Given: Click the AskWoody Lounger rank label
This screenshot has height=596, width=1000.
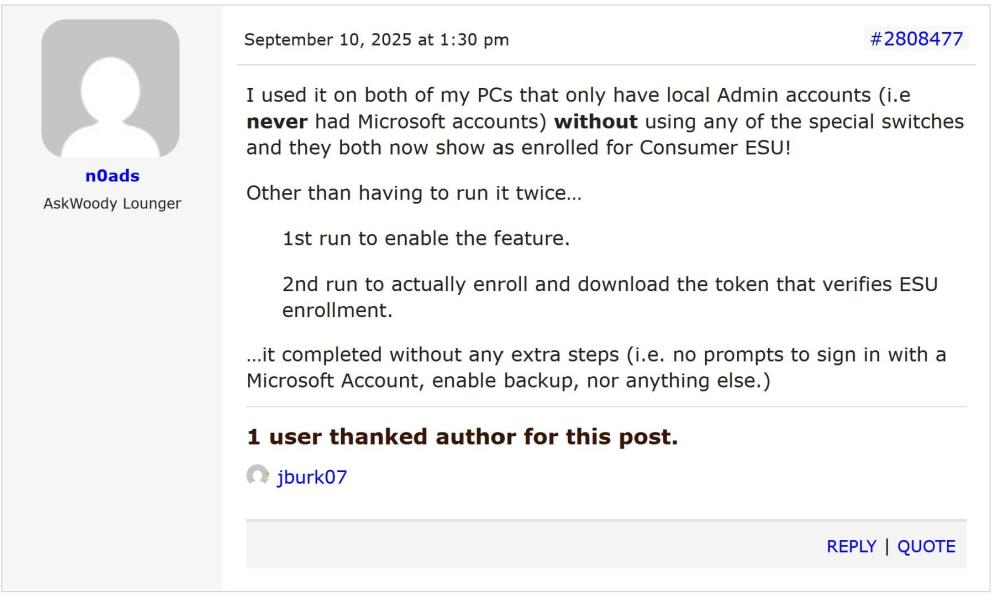Looking at the screenshot, I should [110, 203].
